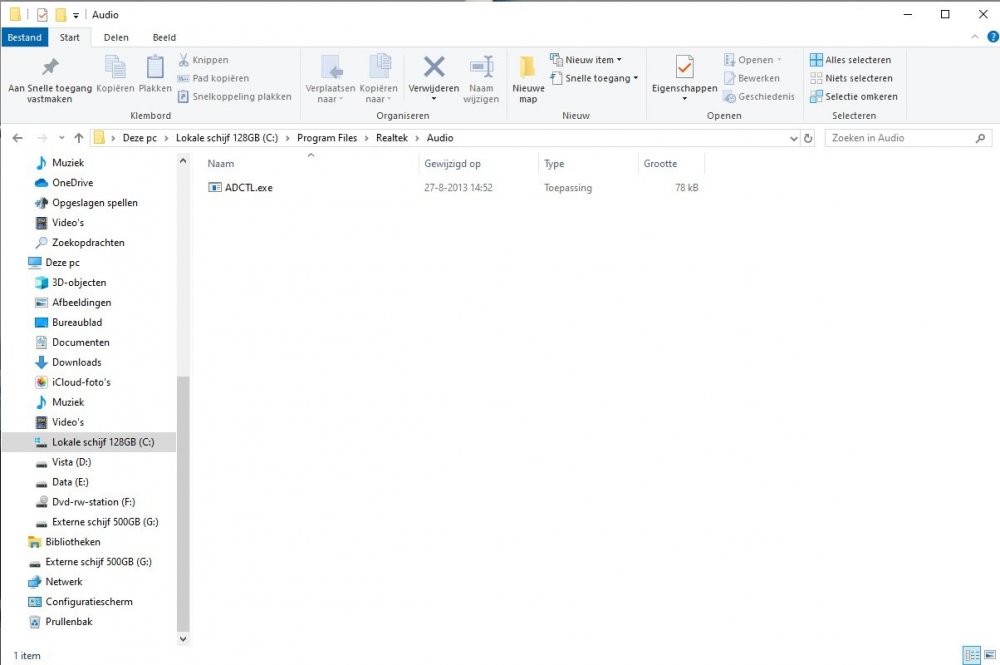Click the Kopiëren icon in Klembord group
This screenshot has width=1000, height=665.
[x=115, y=68]
